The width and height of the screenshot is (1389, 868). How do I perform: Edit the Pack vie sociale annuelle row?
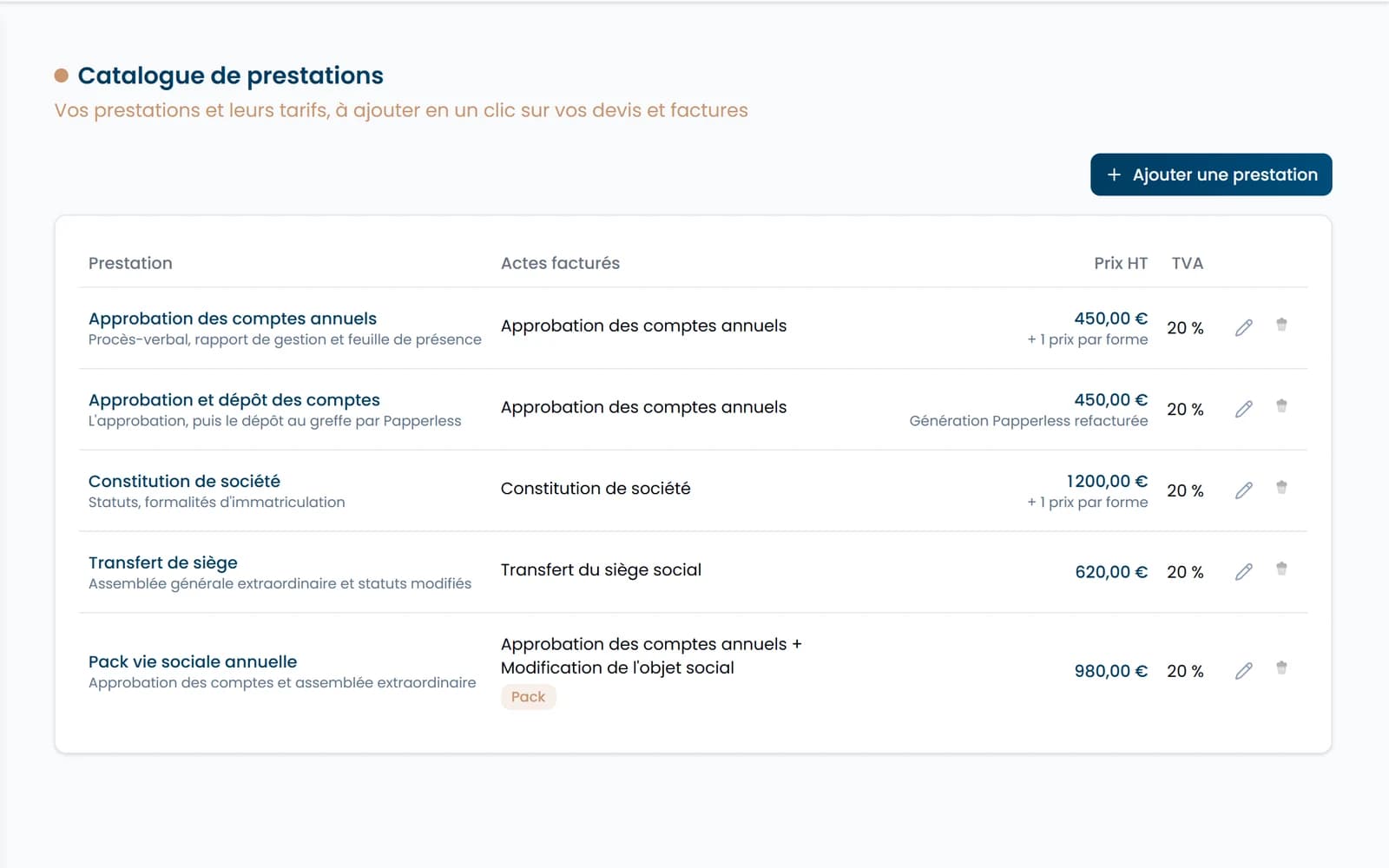coord(1243,671)
